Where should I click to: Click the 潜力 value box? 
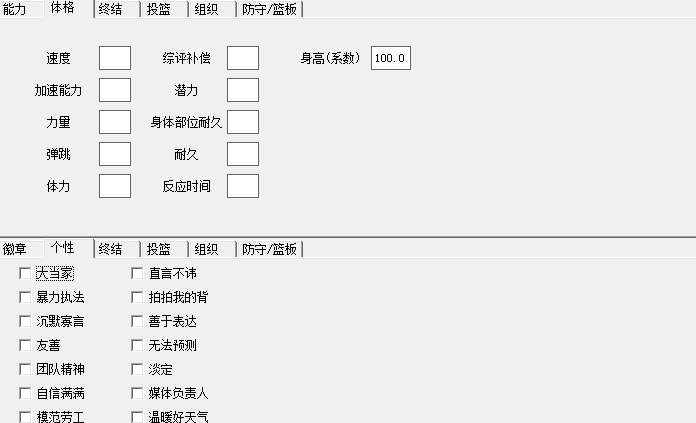pos(243,90)
